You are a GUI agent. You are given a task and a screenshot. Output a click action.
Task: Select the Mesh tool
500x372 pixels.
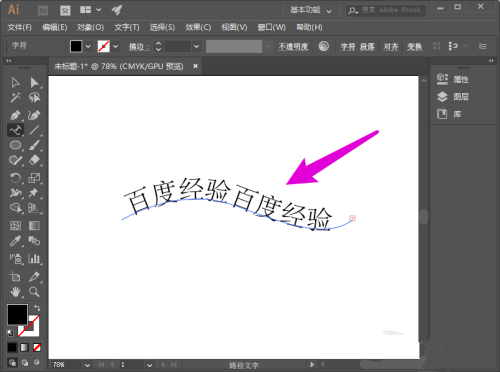click(15, 226)
